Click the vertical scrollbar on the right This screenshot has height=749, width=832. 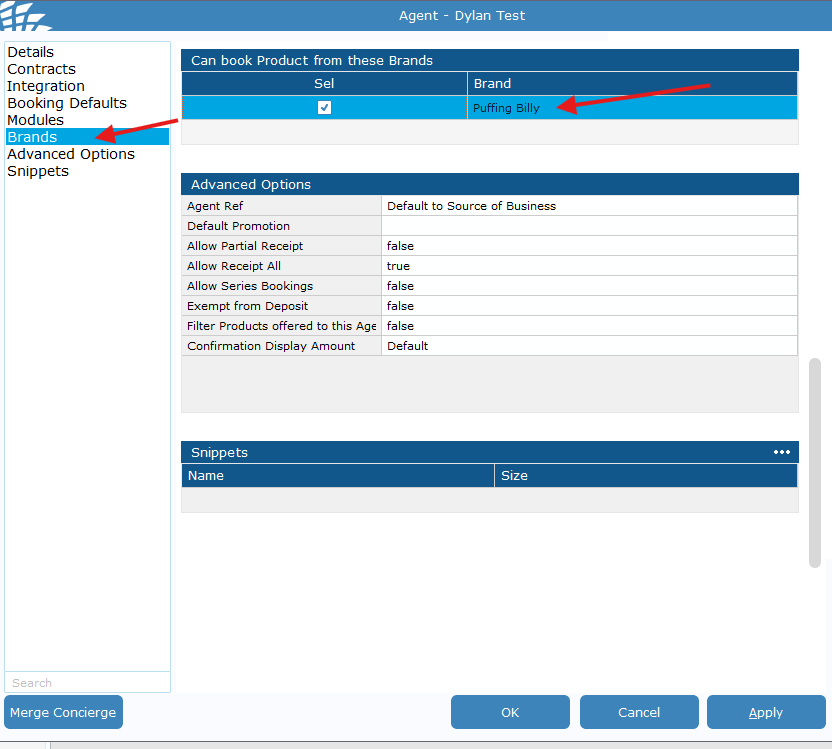(815, 462)
